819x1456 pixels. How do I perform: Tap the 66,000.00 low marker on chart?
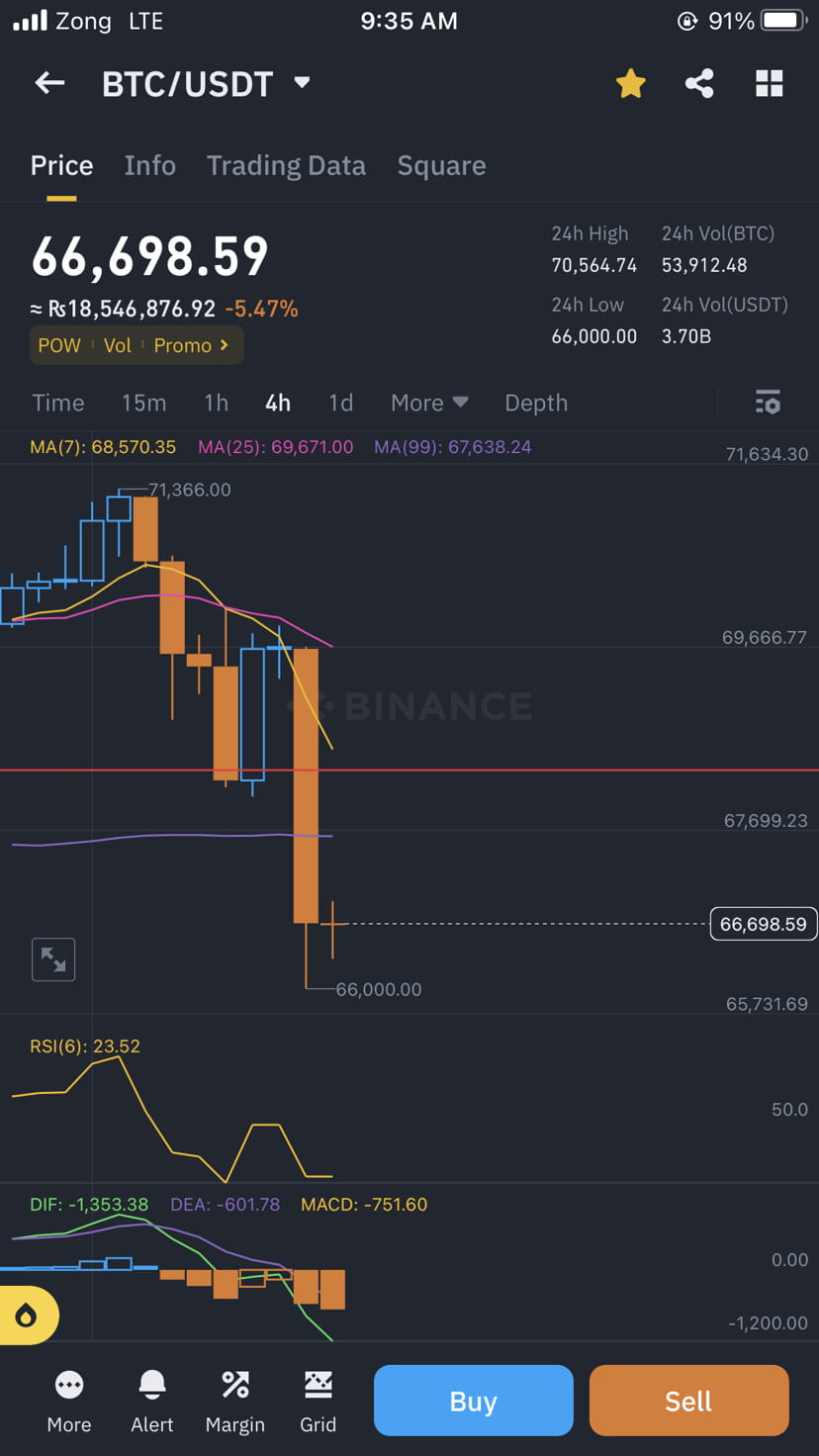coord(379,989)
